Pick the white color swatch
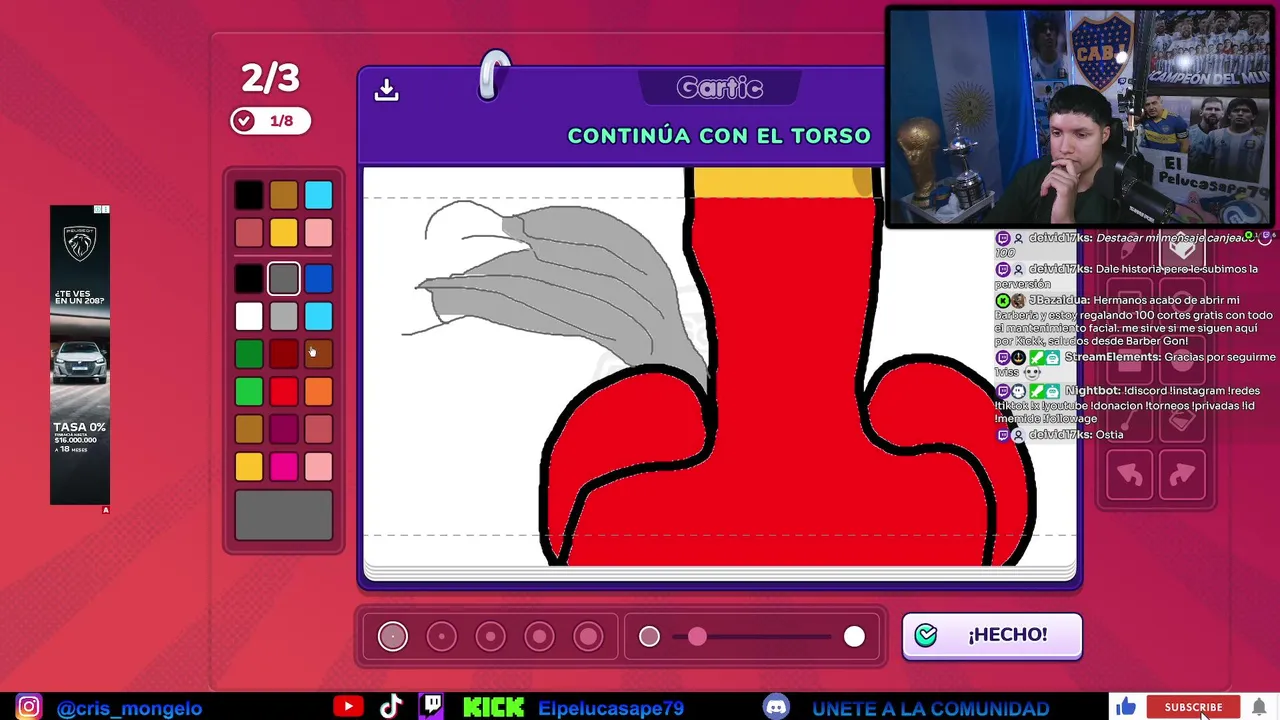Screen dimensions: 1280x720 click(249, 317)
